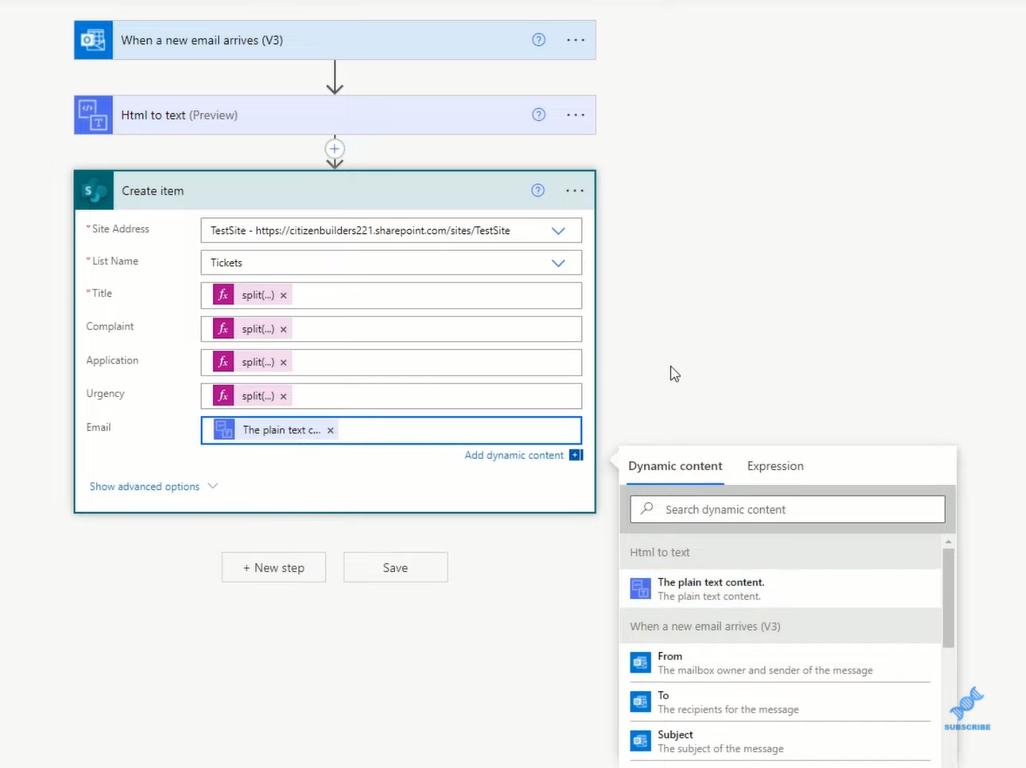Click the blue Add dynamic content plus icon
The height and width of the screenshot is (768, 1026).
pos(576,455)
